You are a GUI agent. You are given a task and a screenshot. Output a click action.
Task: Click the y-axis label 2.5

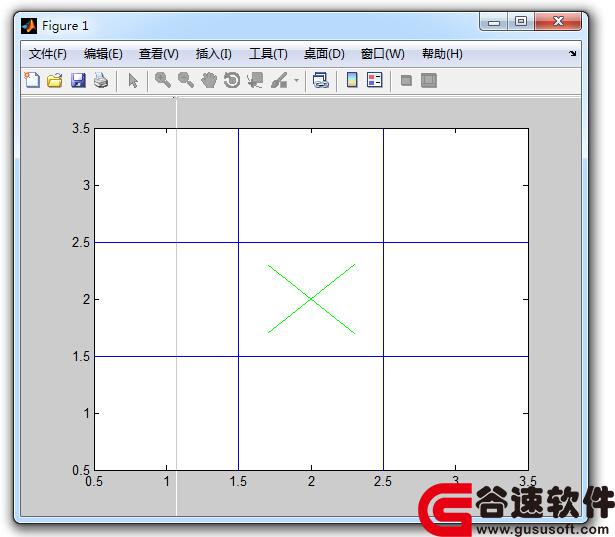pos(80,242)
